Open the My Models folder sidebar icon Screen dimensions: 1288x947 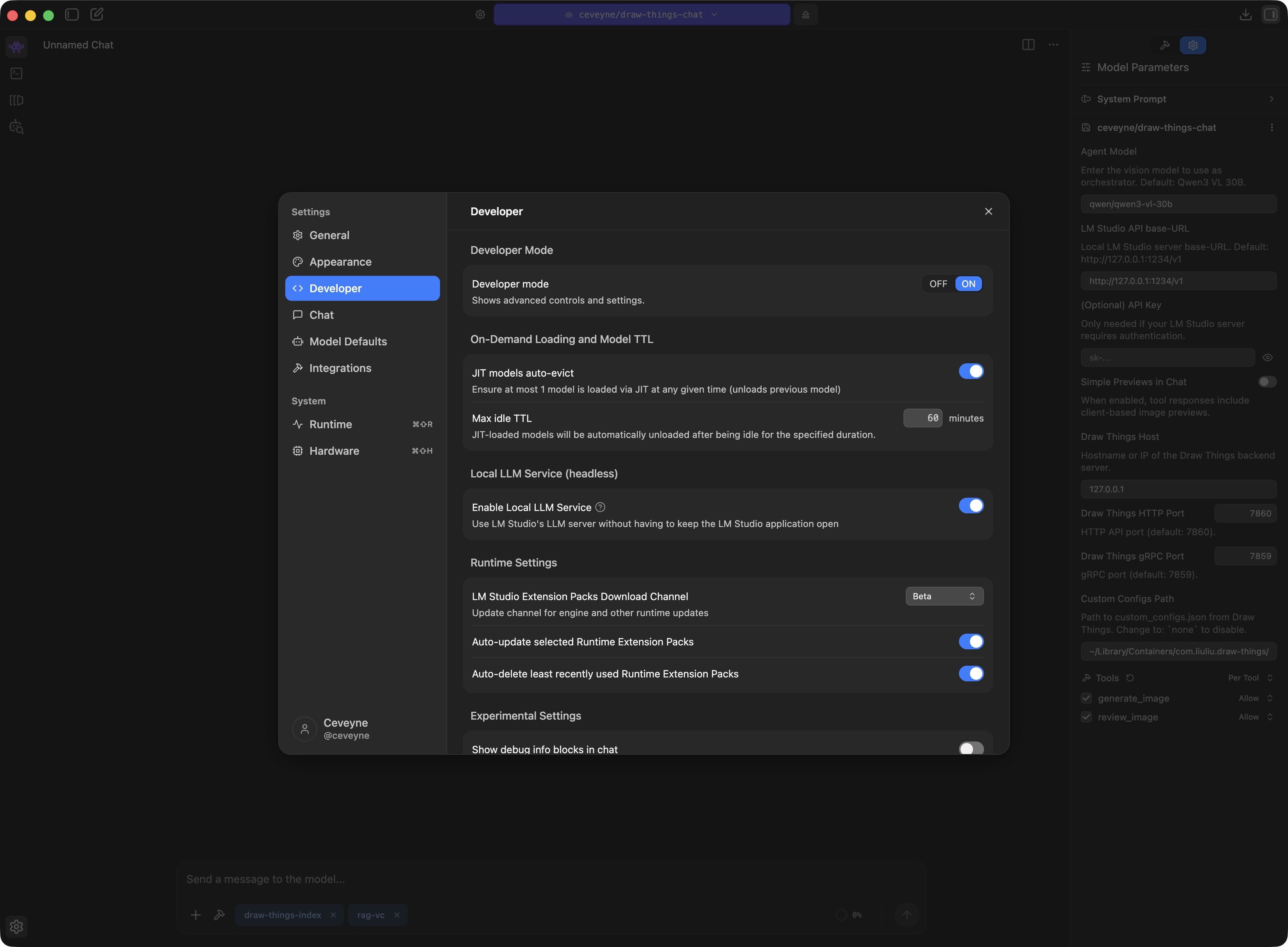(17, 100)
